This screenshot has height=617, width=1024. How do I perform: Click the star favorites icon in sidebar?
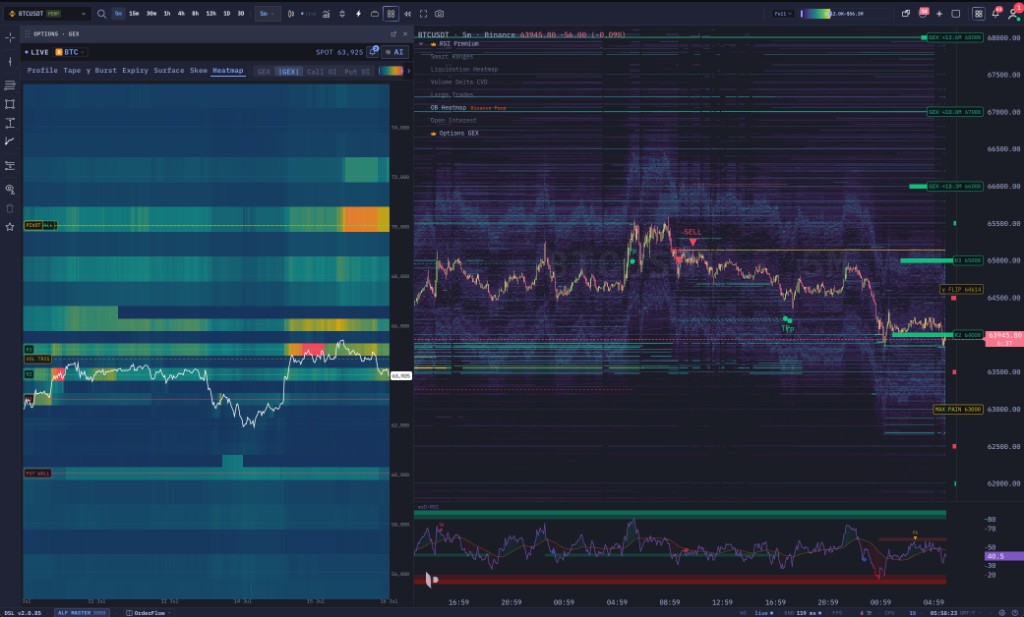[x=10, y=227]
